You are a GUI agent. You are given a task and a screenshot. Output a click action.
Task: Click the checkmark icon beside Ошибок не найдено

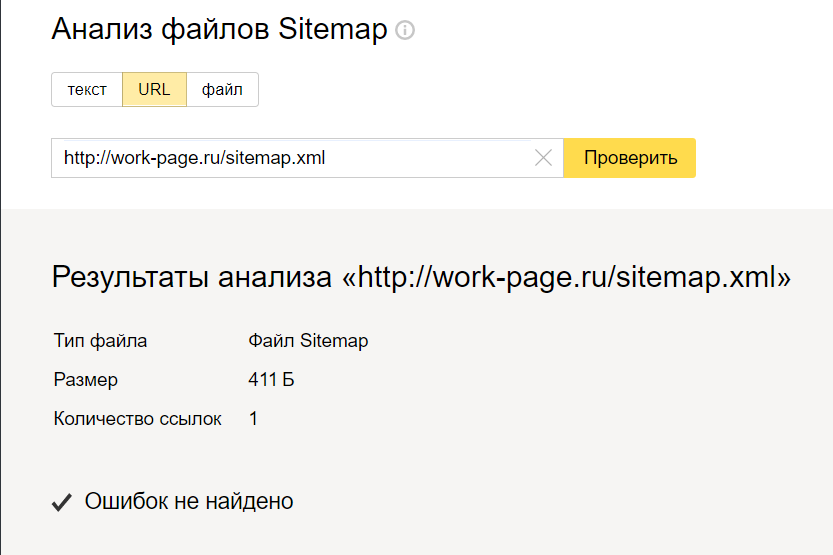(62, 502)
